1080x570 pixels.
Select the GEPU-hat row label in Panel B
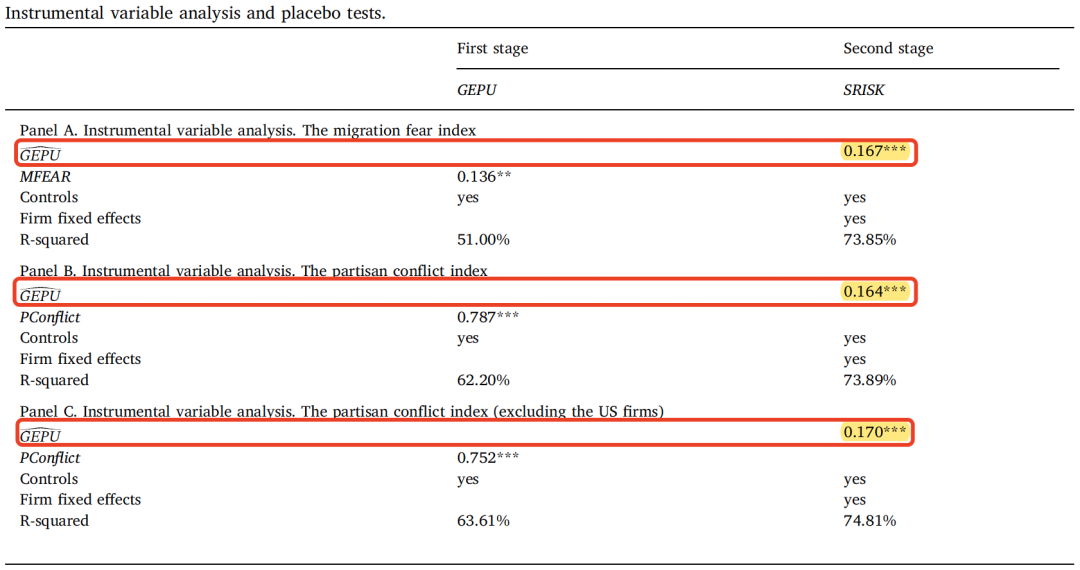click(40, 295)
